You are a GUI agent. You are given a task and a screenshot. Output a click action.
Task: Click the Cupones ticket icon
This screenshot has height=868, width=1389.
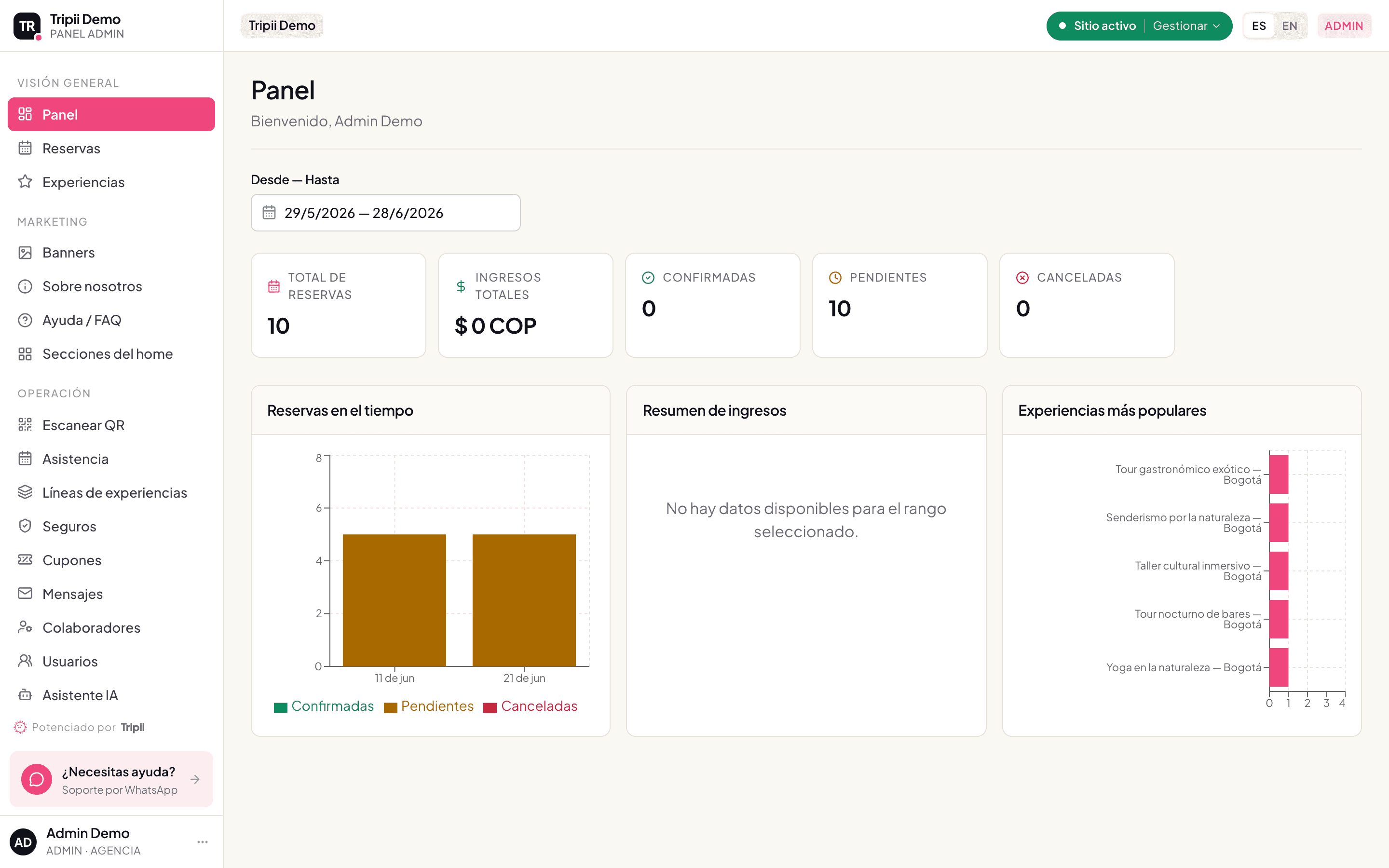[25, 560]
